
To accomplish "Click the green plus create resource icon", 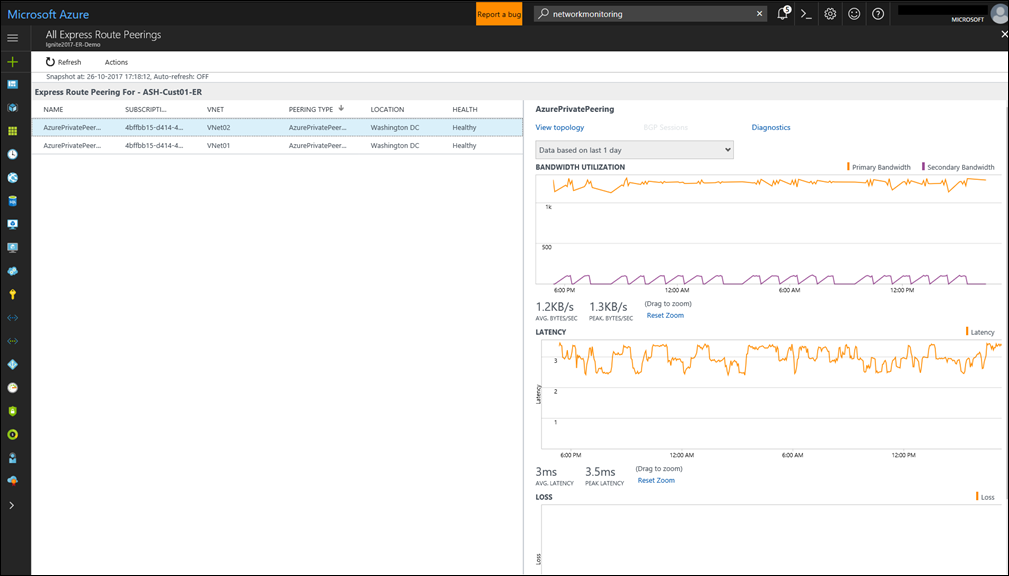I will [12, 62].
